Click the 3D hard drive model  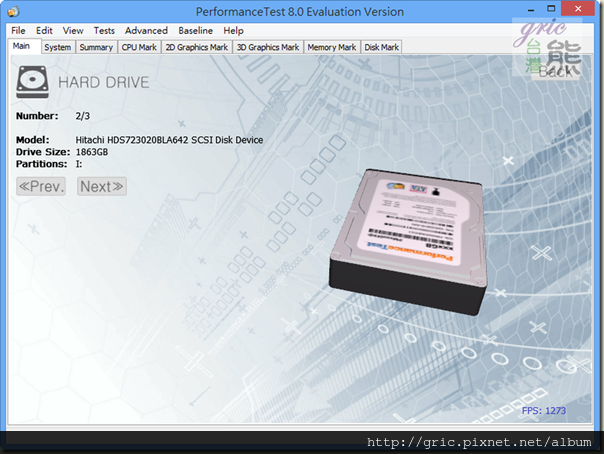pyautogui.click(x=408, y=242)
